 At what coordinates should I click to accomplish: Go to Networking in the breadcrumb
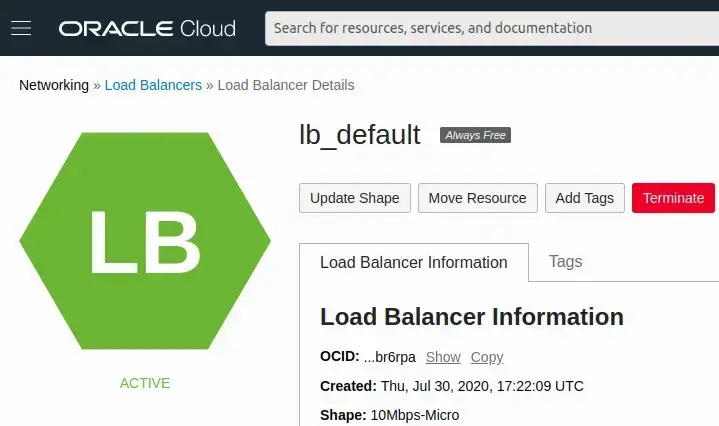pyautogui.click(x=54, y=85)
